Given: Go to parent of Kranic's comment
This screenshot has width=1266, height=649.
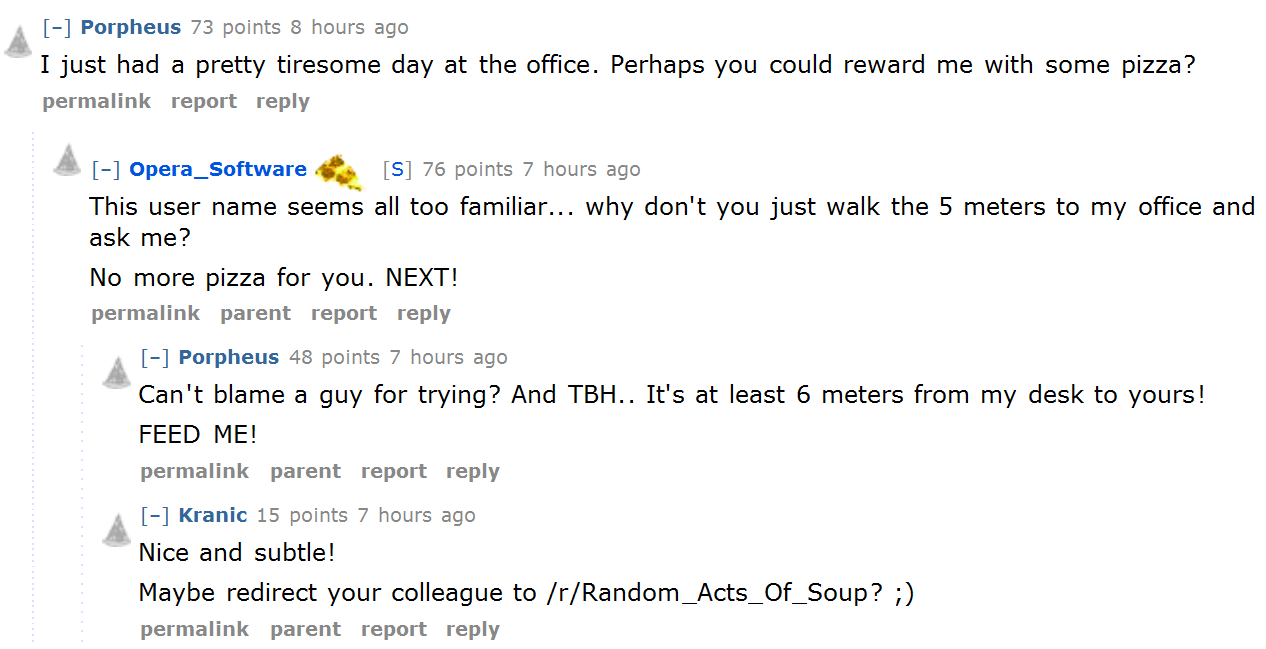Looking at the screenshot, I should 306,630.
